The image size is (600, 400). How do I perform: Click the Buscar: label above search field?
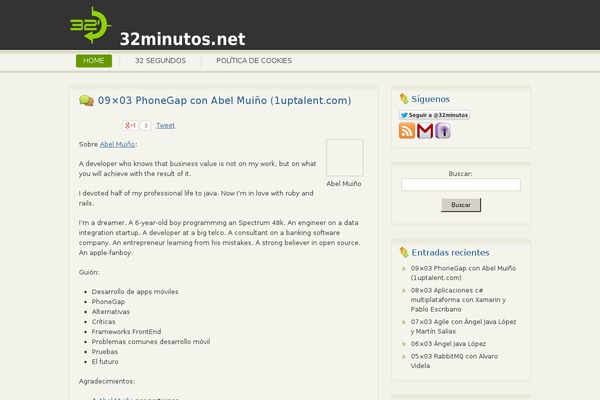(460, 173)
